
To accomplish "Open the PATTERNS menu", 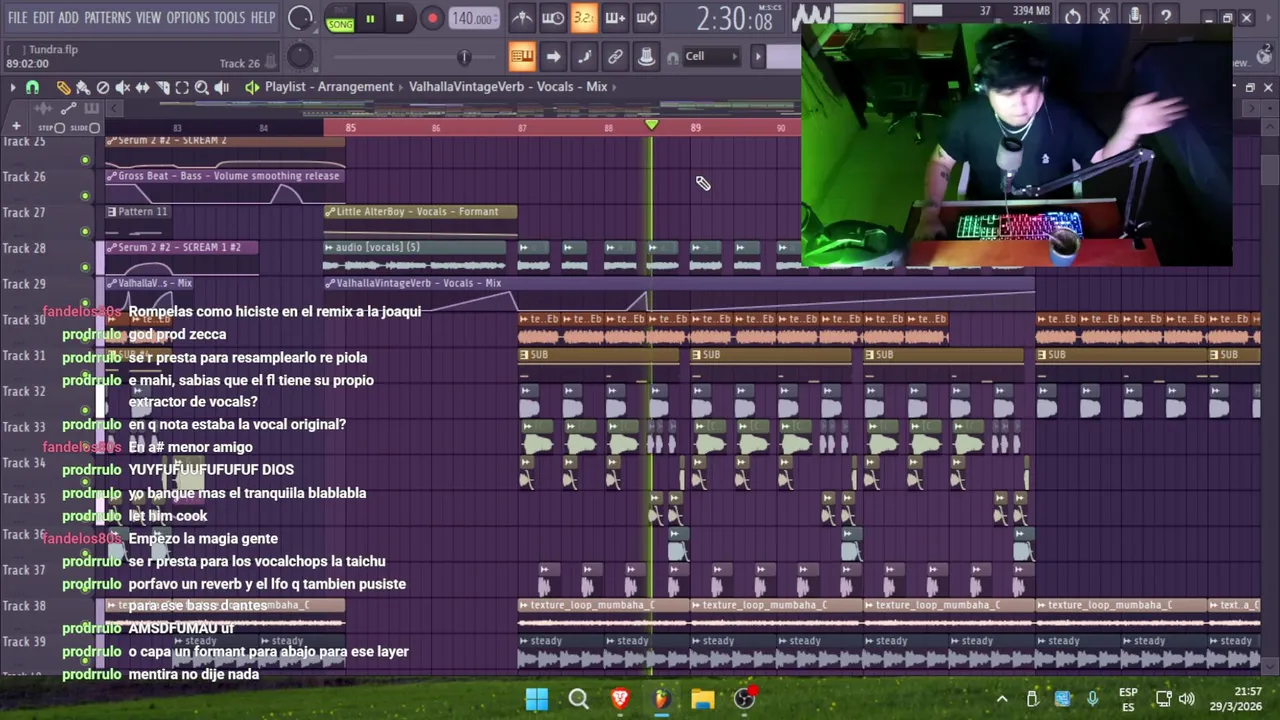I will pyautogui.click(x=107, y=18).
